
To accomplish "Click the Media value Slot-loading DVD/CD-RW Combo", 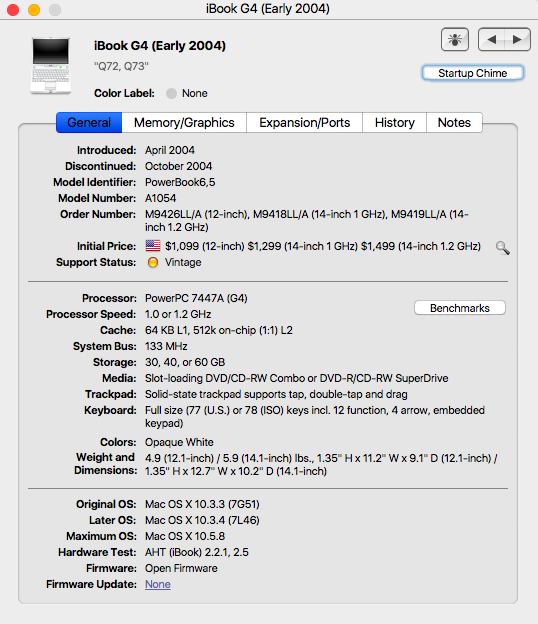I will [296, 378].
